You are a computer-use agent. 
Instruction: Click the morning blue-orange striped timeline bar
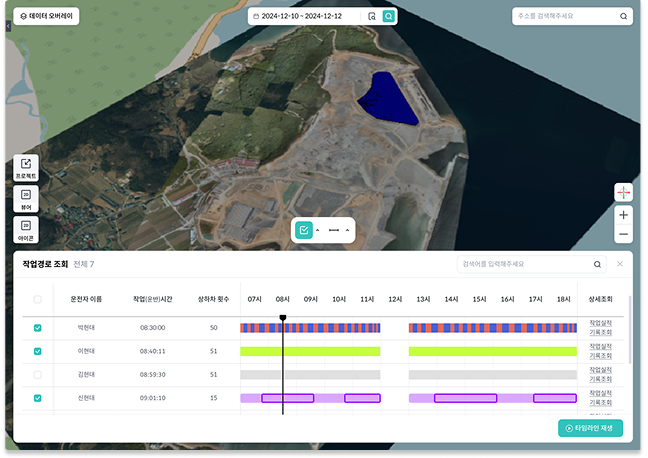(x=310, y=328)
